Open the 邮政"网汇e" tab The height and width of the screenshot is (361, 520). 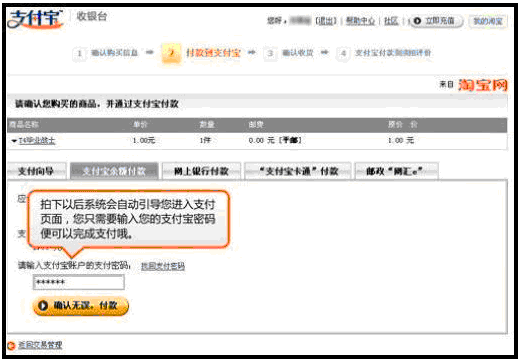pyautogui.click(x=396, y=171)
